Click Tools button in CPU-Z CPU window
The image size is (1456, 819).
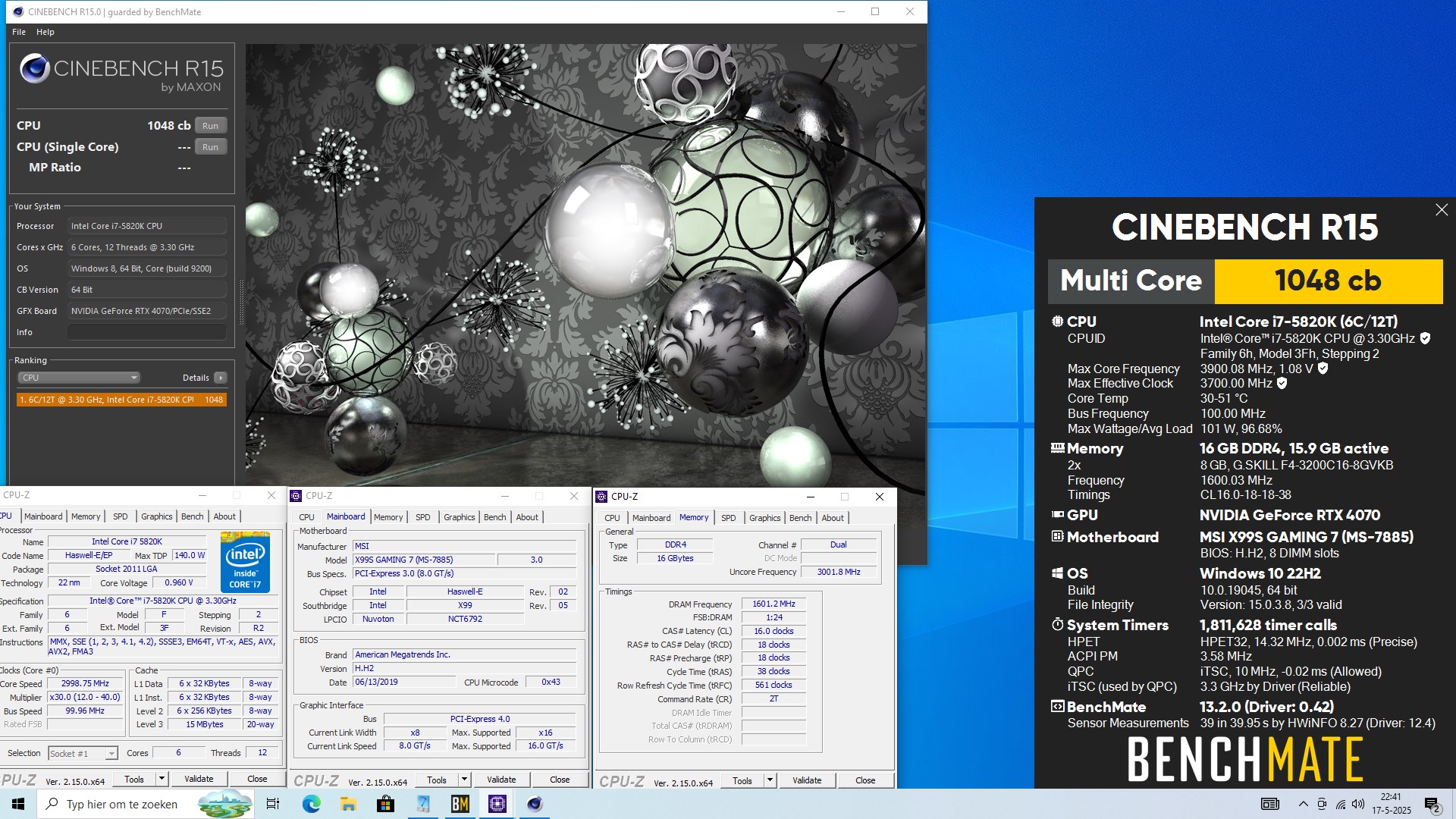[x=134, y=779]
